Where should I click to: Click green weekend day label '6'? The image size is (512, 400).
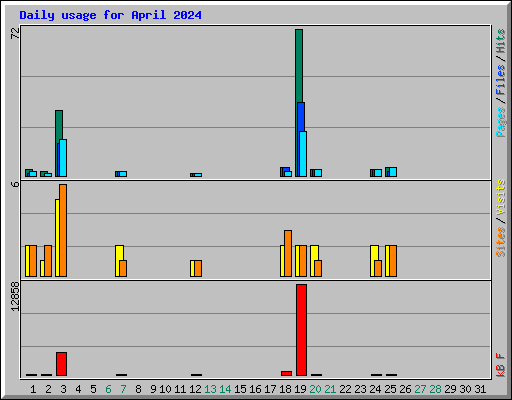[108, 389]
